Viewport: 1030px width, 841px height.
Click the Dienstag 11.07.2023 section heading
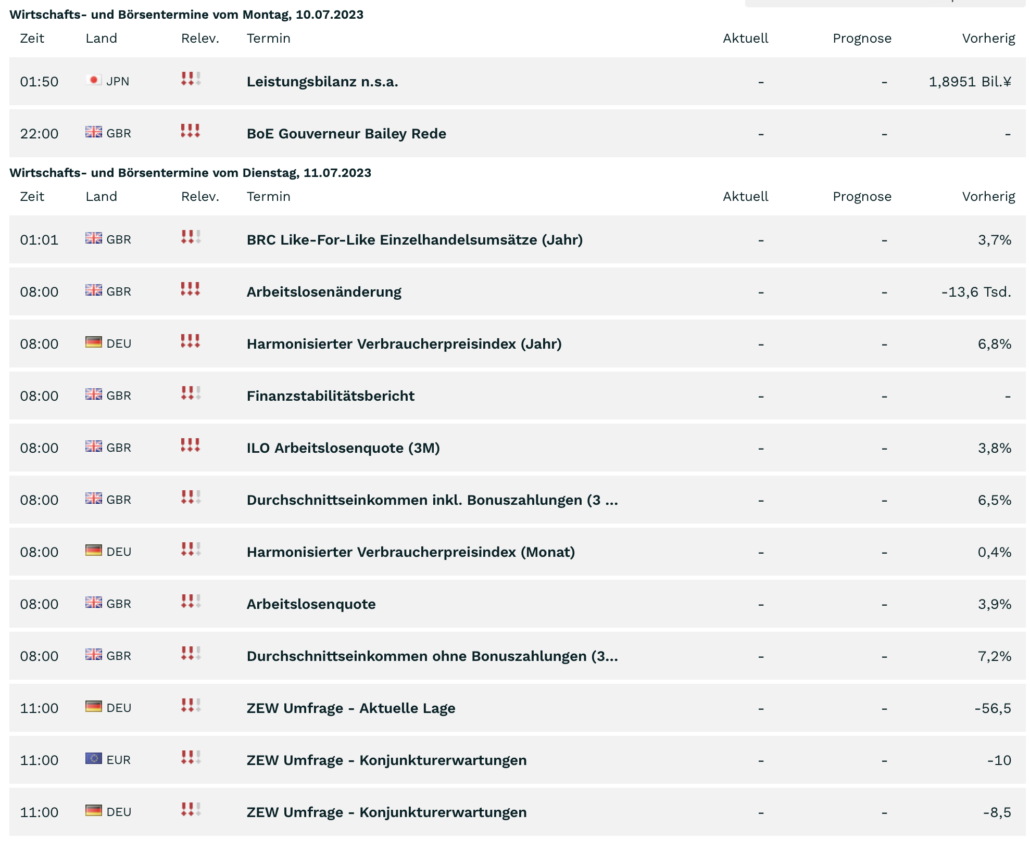click(190, 173)
